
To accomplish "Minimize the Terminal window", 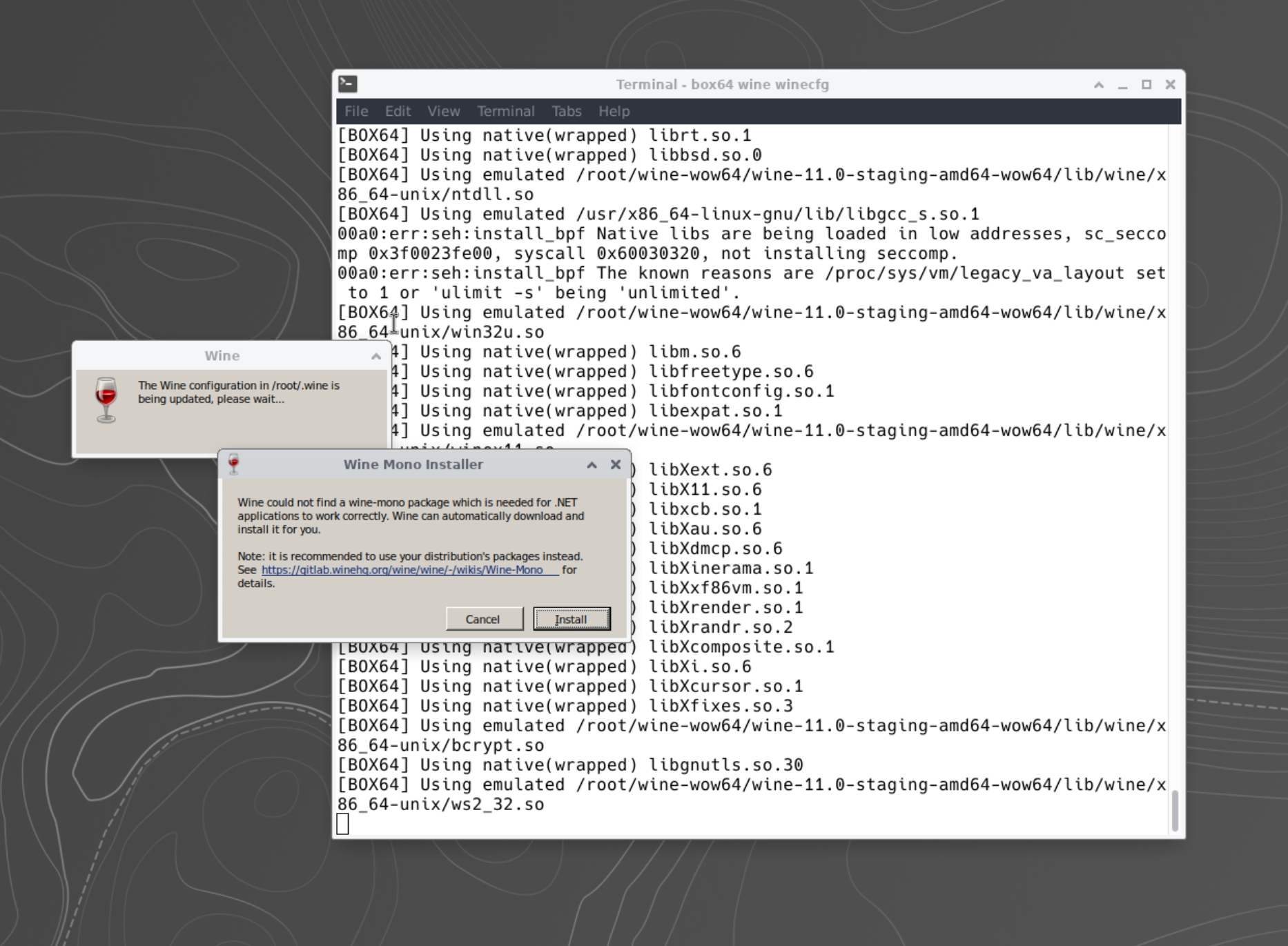I will [x=1123, y=85].
